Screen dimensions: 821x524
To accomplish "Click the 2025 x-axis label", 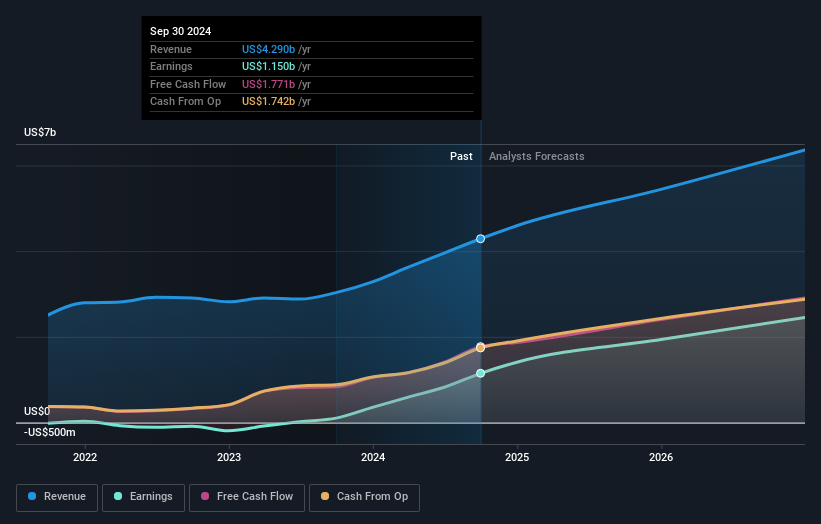I will 517,457.
